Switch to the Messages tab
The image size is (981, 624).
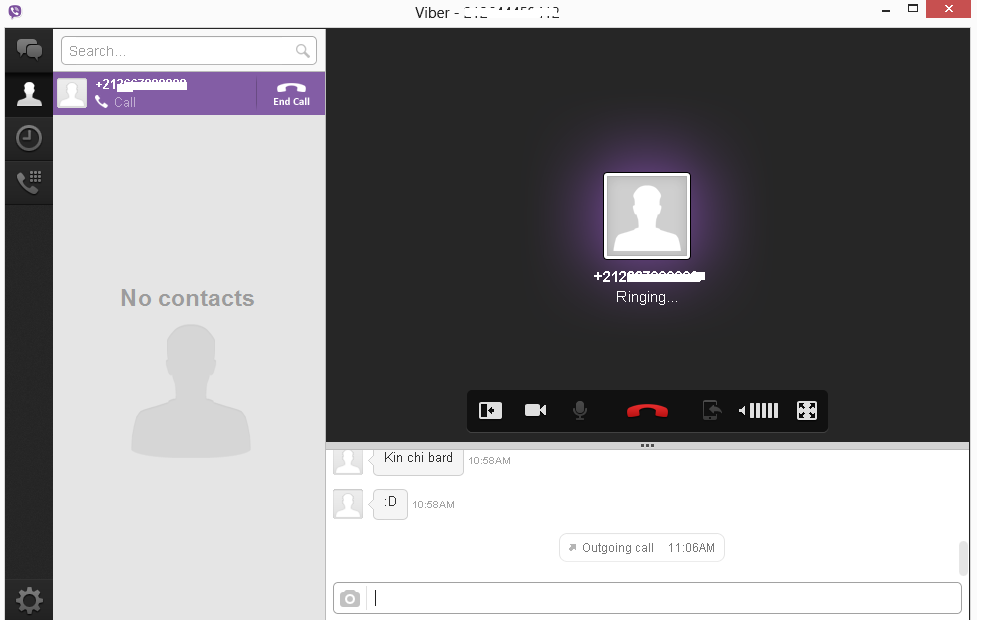(x=28, y=49)
